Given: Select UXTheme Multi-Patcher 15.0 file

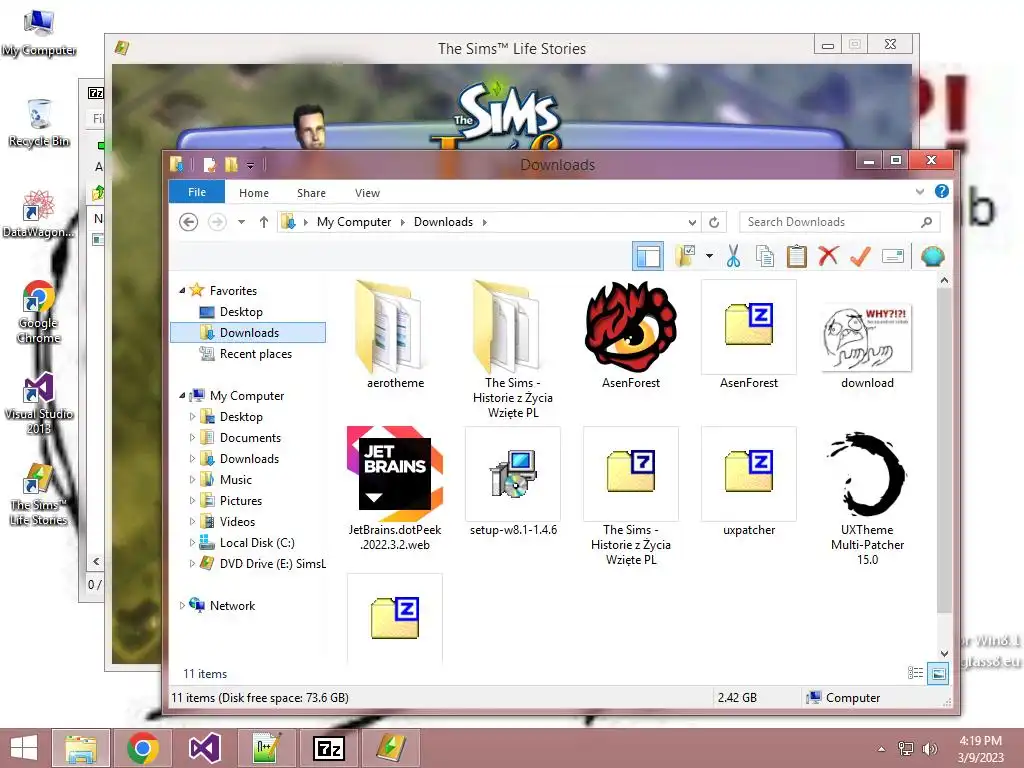Looking at the screenshot, I should 867,496.
